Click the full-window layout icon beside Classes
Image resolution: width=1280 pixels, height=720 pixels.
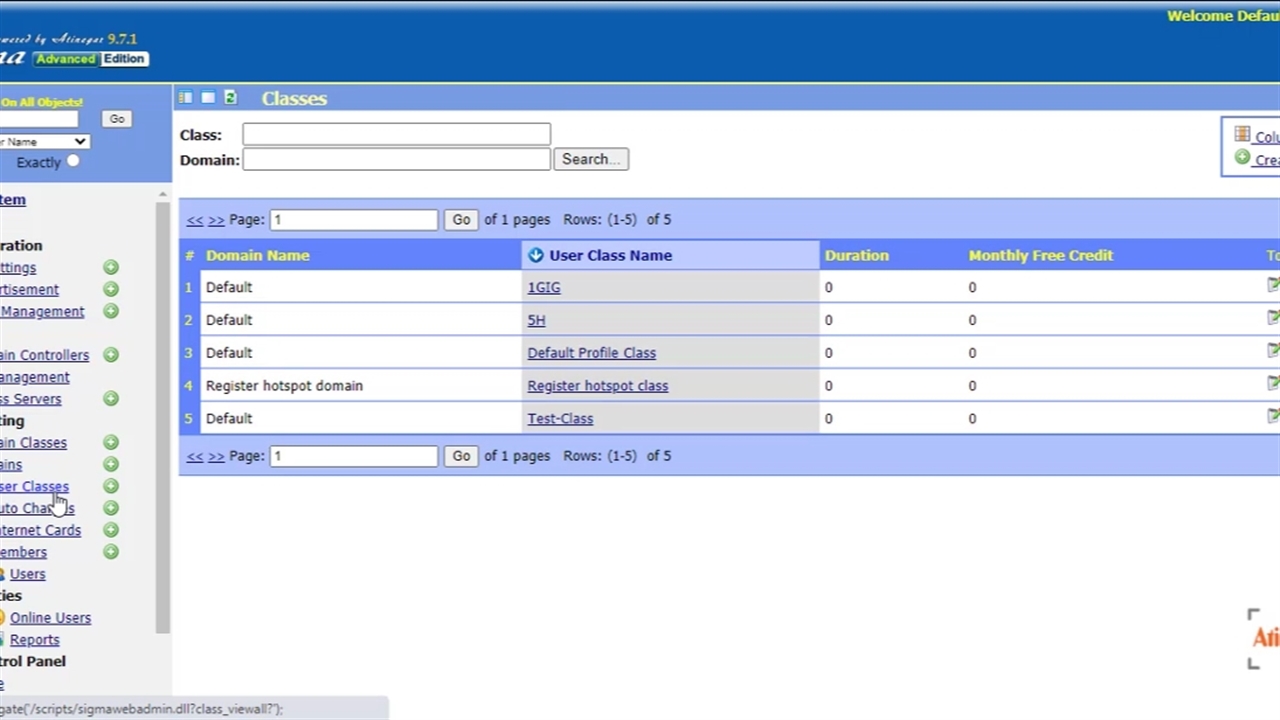(x=208, y=97)
